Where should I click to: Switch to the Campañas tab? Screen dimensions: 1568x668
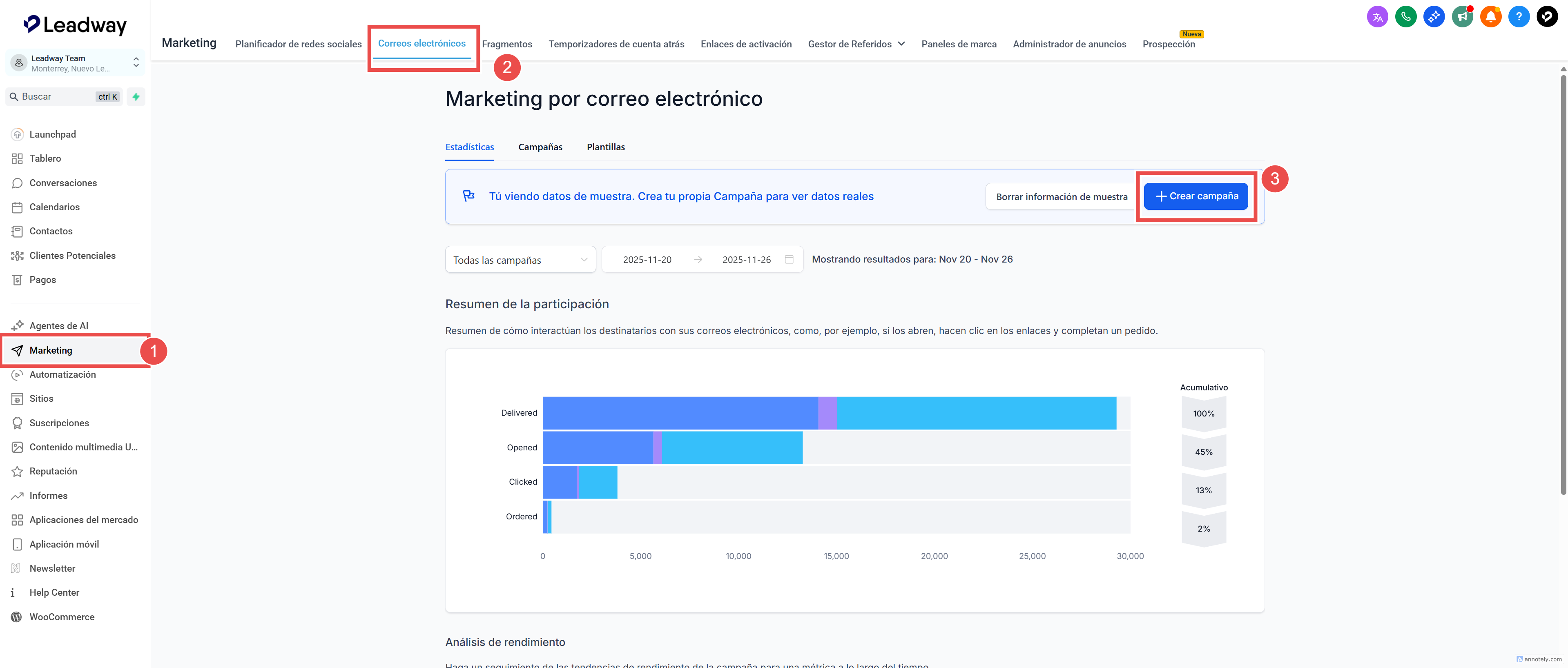tap(540, 147)
